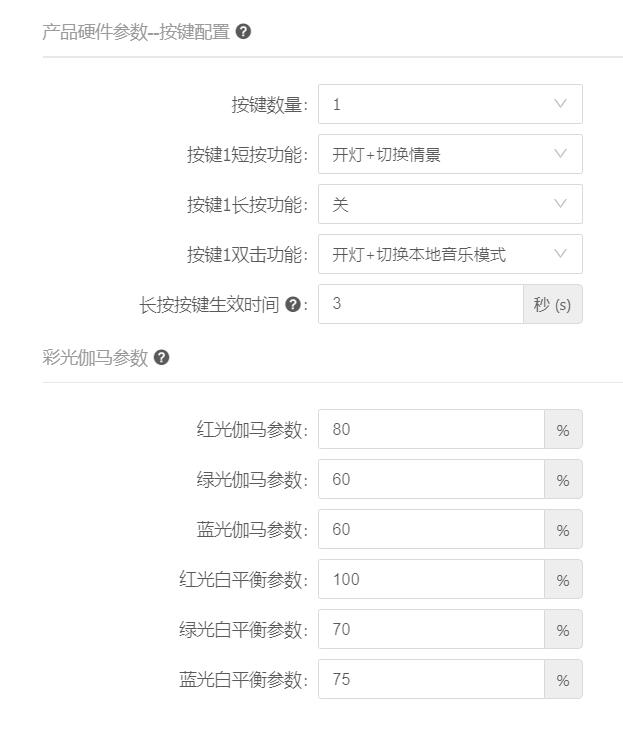Viewport: 623px width, 734px height.
Task: Click help icon beside 产品硬件参数--按键配置
Action: pyautogui.click(x=244, y=31)
